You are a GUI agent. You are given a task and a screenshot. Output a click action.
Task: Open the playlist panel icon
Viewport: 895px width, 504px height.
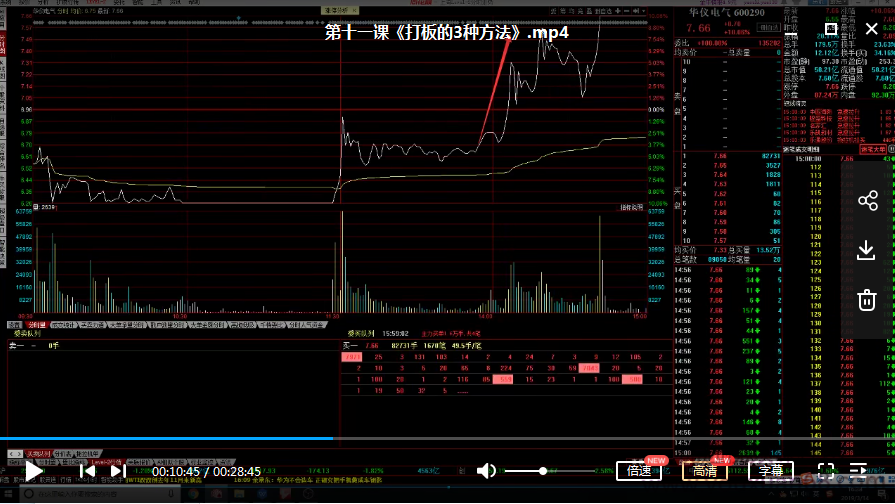[859, 470]
